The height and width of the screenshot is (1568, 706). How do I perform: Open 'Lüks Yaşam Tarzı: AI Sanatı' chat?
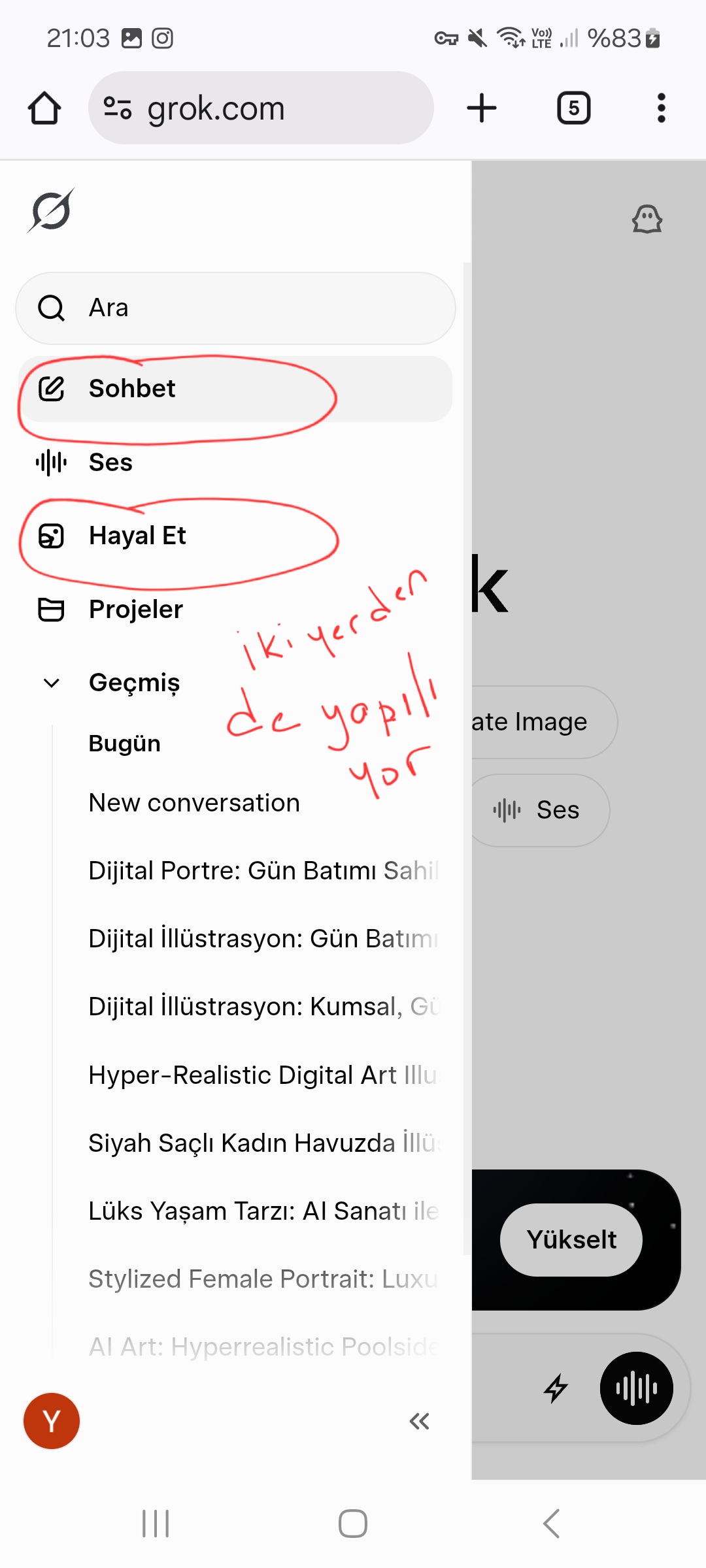pos(264,1211)
